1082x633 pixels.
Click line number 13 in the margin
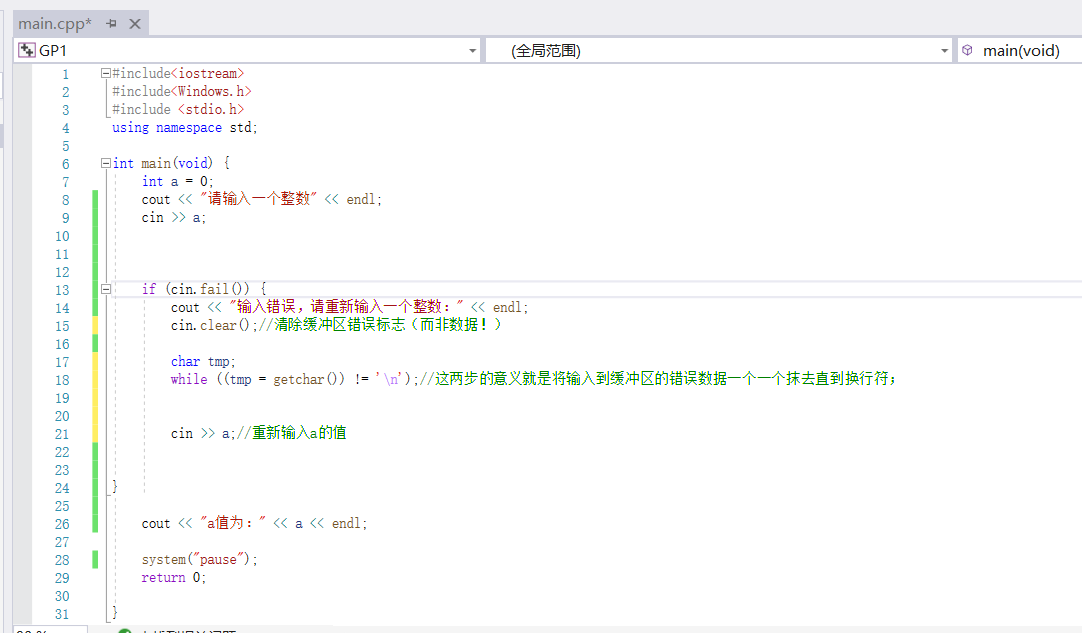click(62, 290)
